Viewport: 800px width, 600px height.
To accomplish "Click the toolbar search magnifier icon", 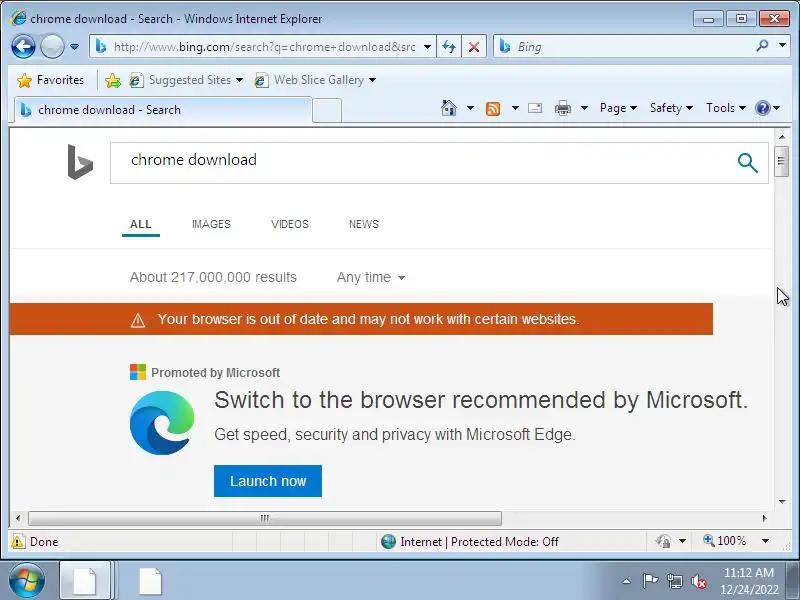I will tap(762, 46).
